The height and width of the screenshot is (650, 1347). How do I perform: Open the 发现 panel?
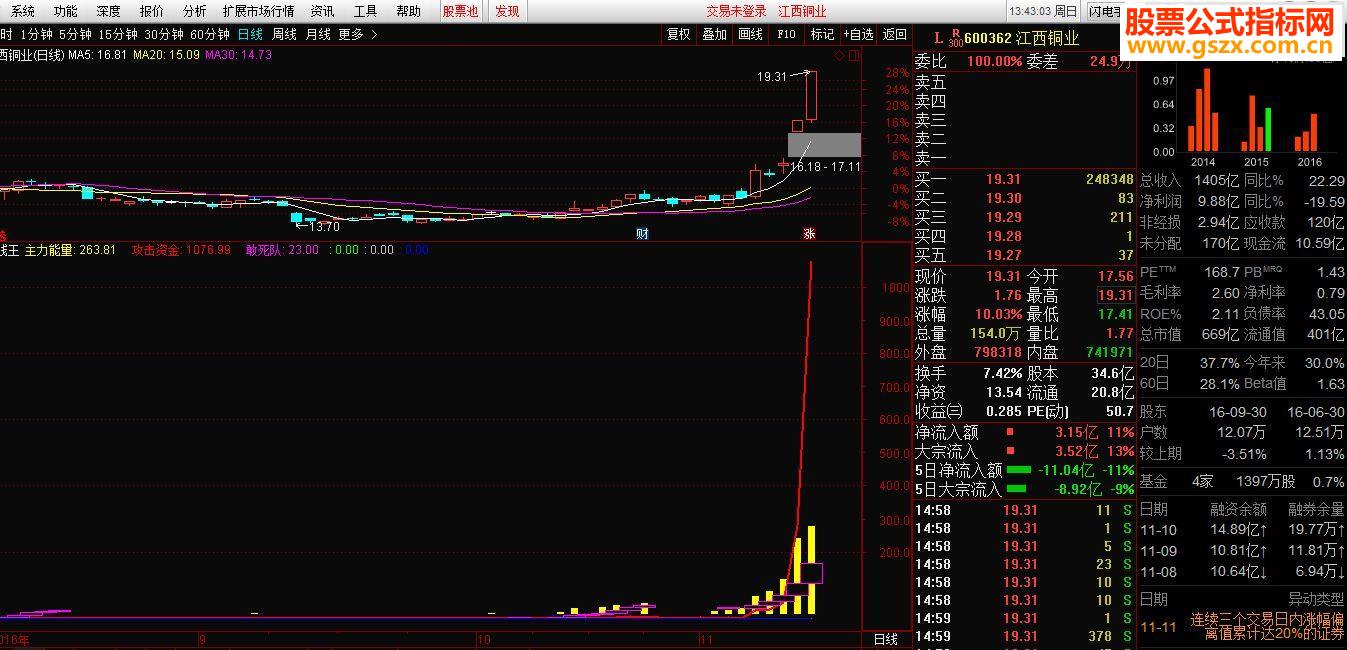(x=508, y=11)
